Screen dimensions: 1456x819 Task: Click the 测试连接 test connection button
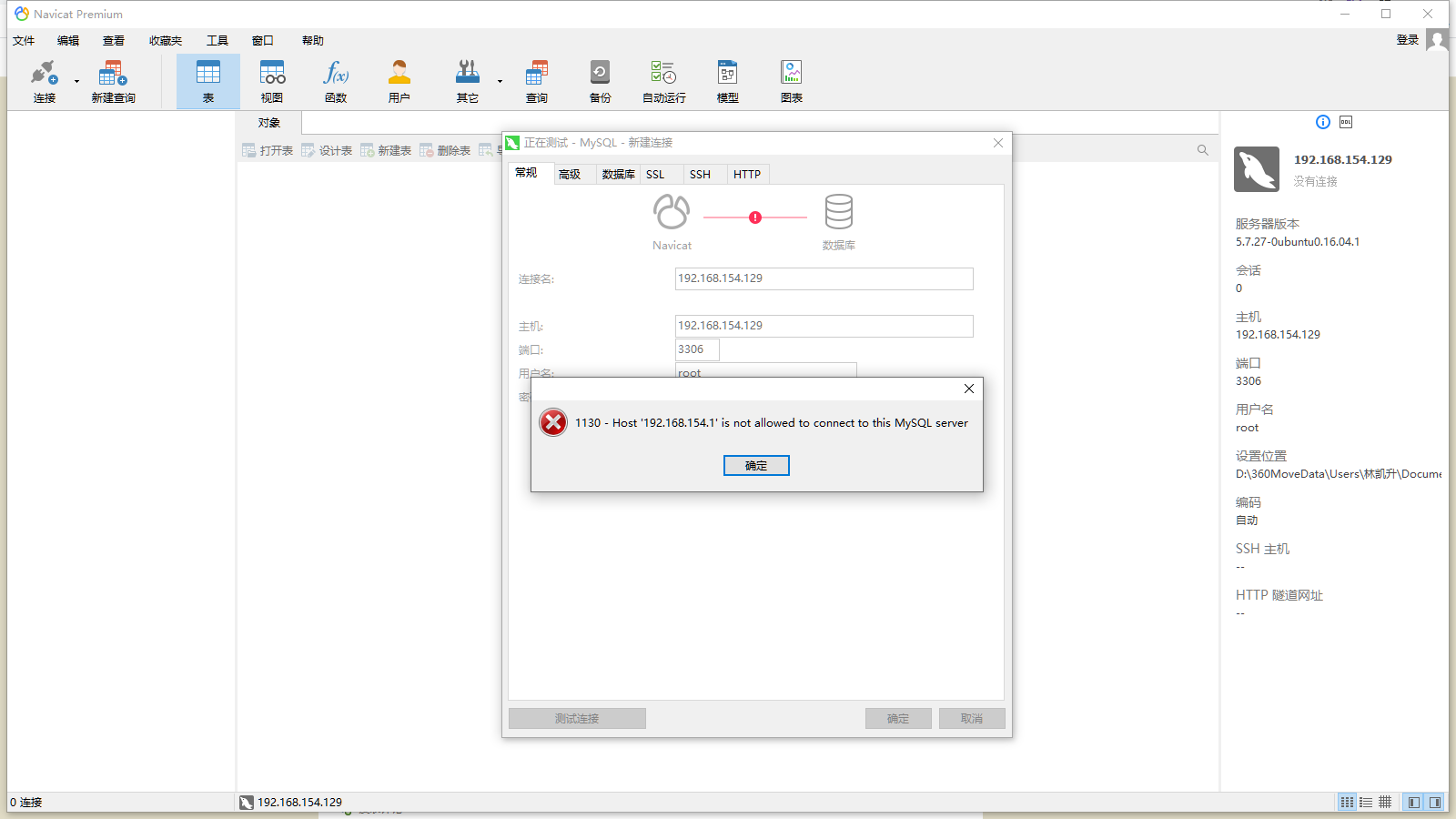[577, 719]
